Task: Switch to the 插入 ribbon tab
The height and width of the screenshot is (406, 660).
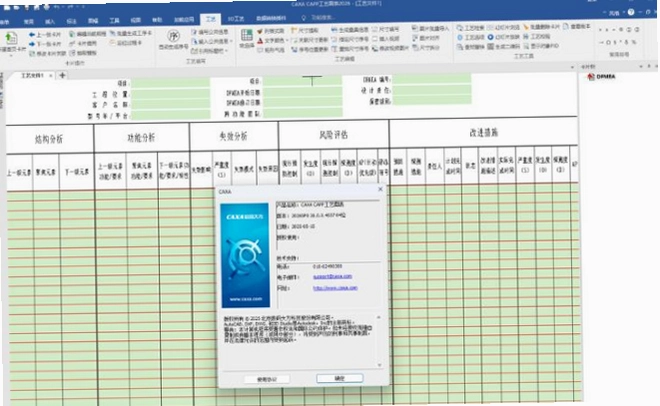Action: click(50, 21)
